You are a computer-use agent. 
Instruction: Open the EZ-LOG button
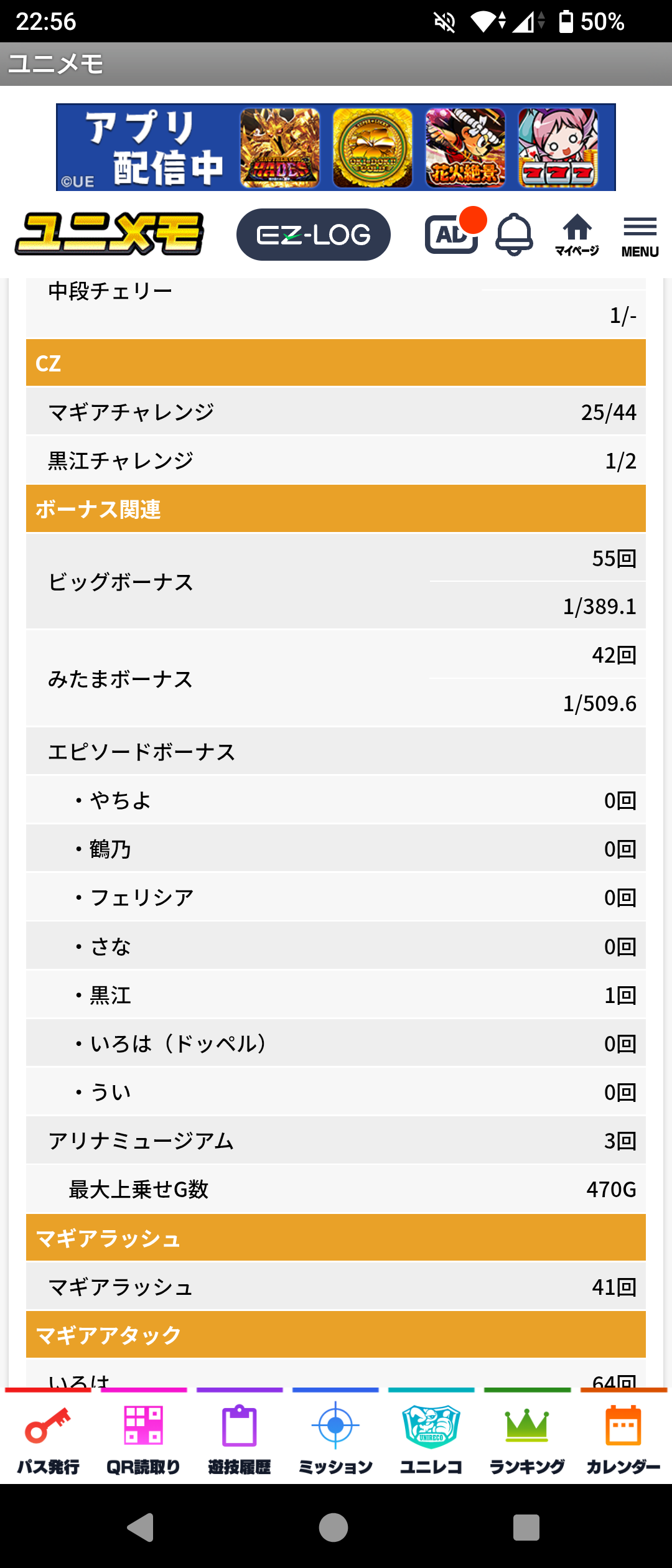point(313,235)
